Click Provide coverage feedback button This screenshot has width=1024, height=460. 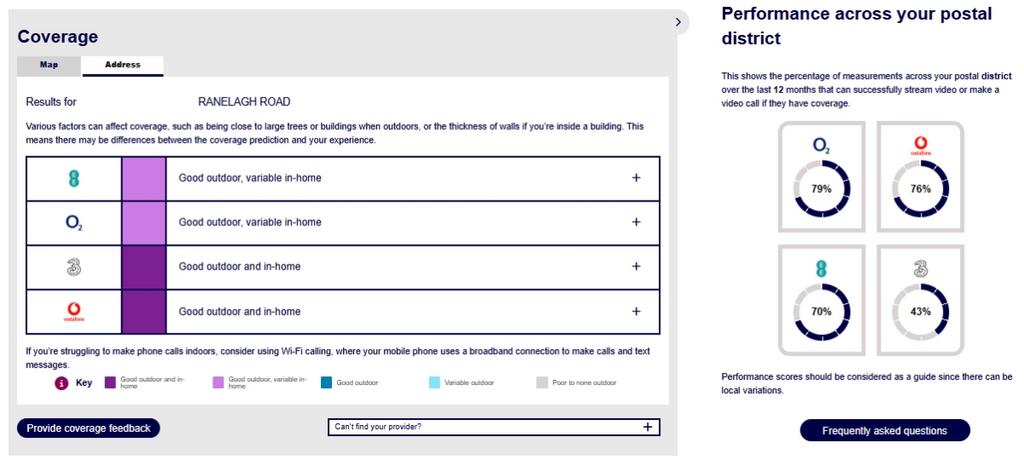tap(89, 429)
